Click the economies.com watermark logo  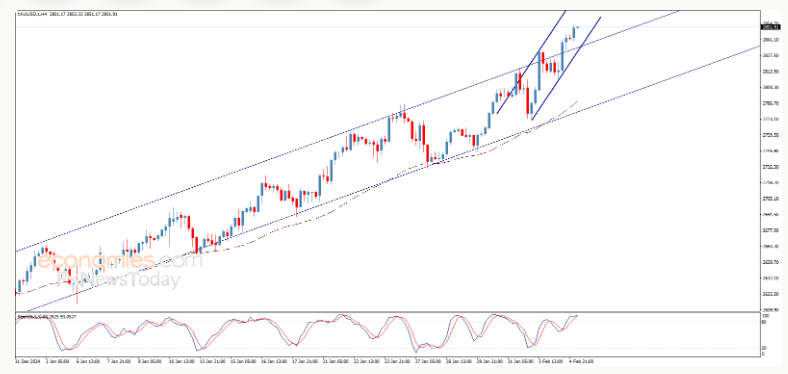point(120,260)
